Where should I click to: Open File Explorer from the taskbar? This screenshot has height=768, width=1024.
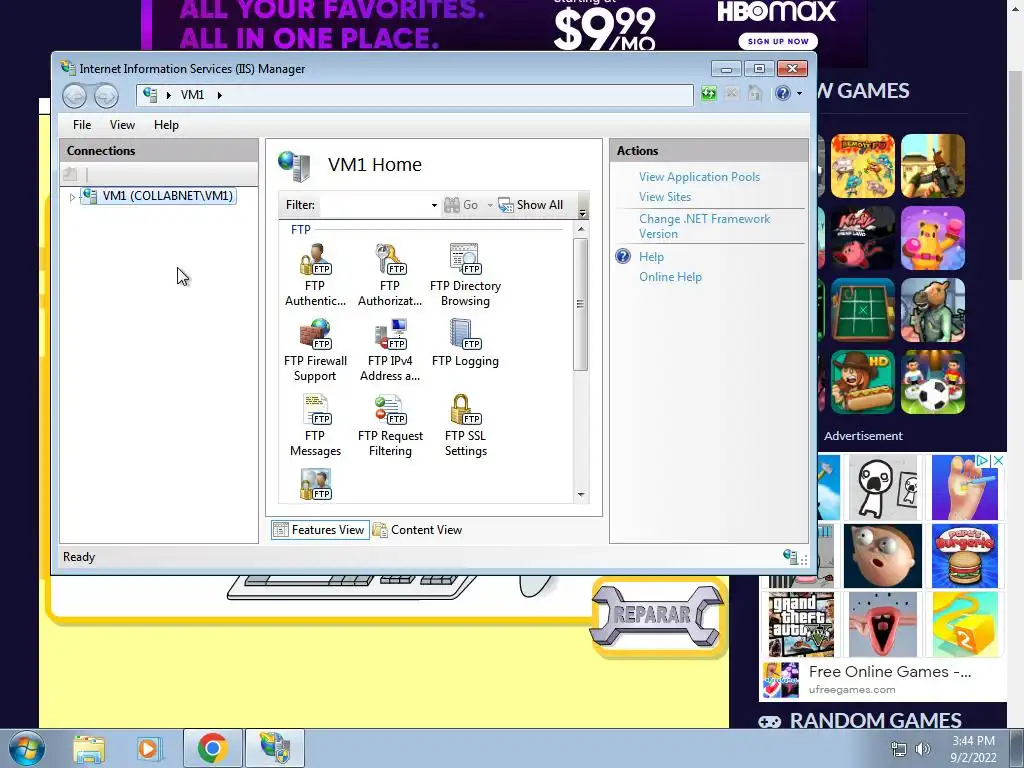click(x=89, y=748)
